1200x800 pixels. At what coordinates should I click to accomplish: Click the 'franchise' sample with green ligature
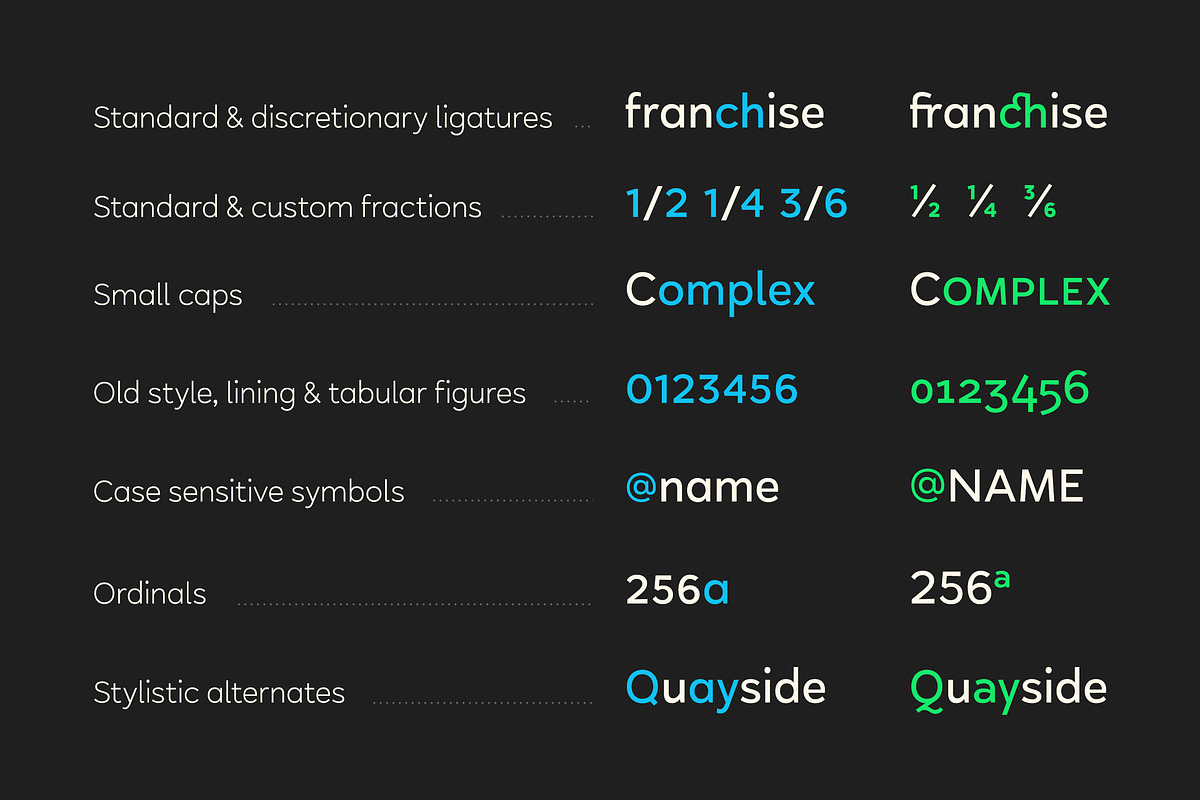(x=1008, y=112)
